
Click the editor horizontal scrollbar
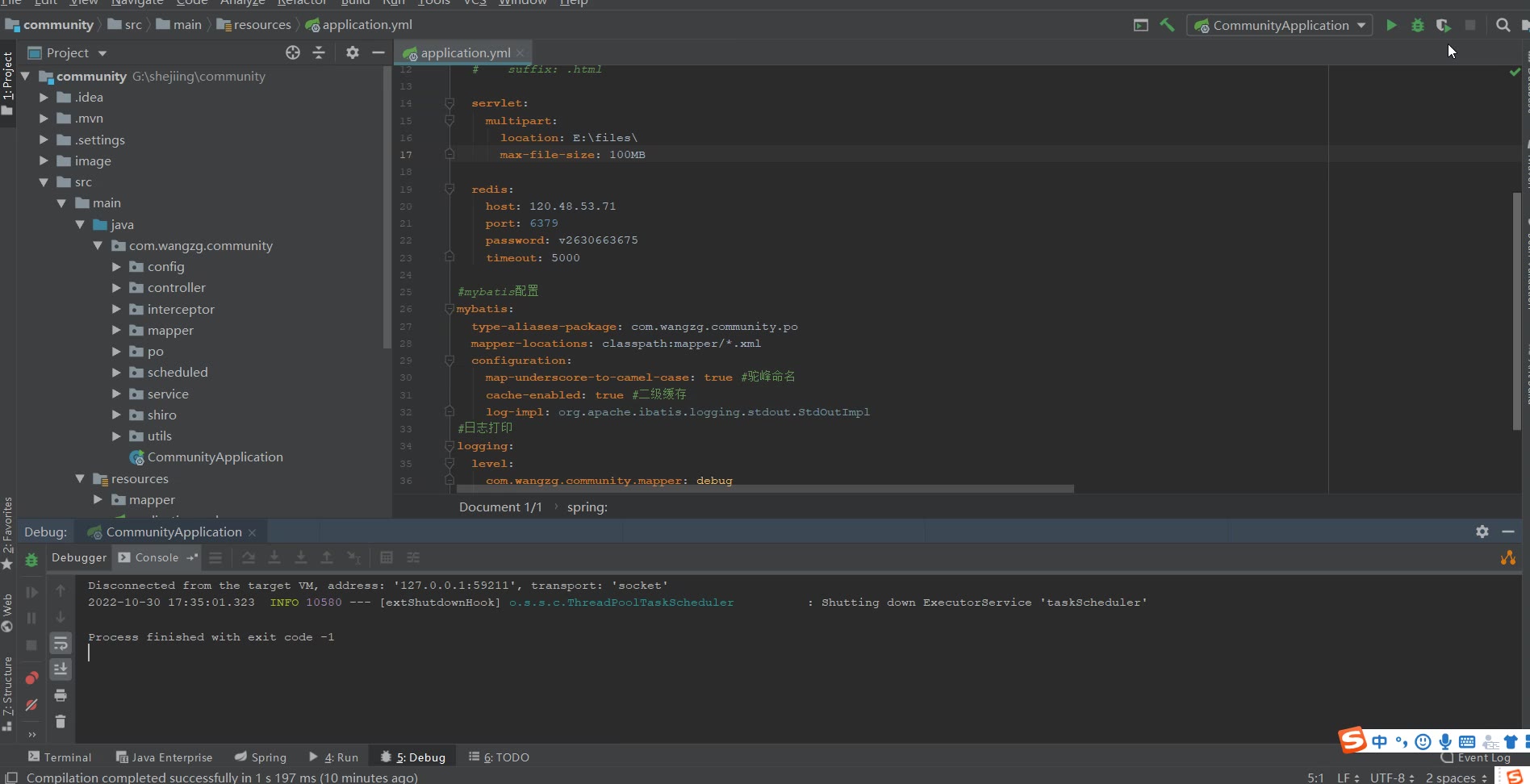[765, 489]
